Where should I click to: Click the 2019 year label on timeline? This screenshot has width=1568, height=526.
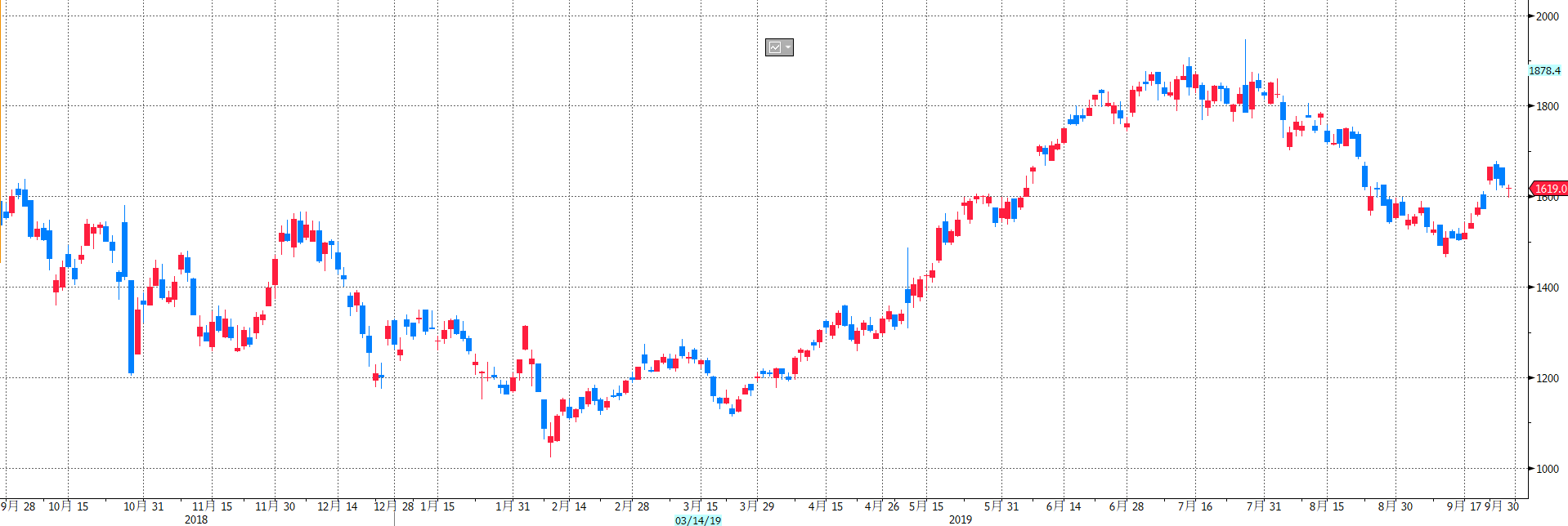960,519
